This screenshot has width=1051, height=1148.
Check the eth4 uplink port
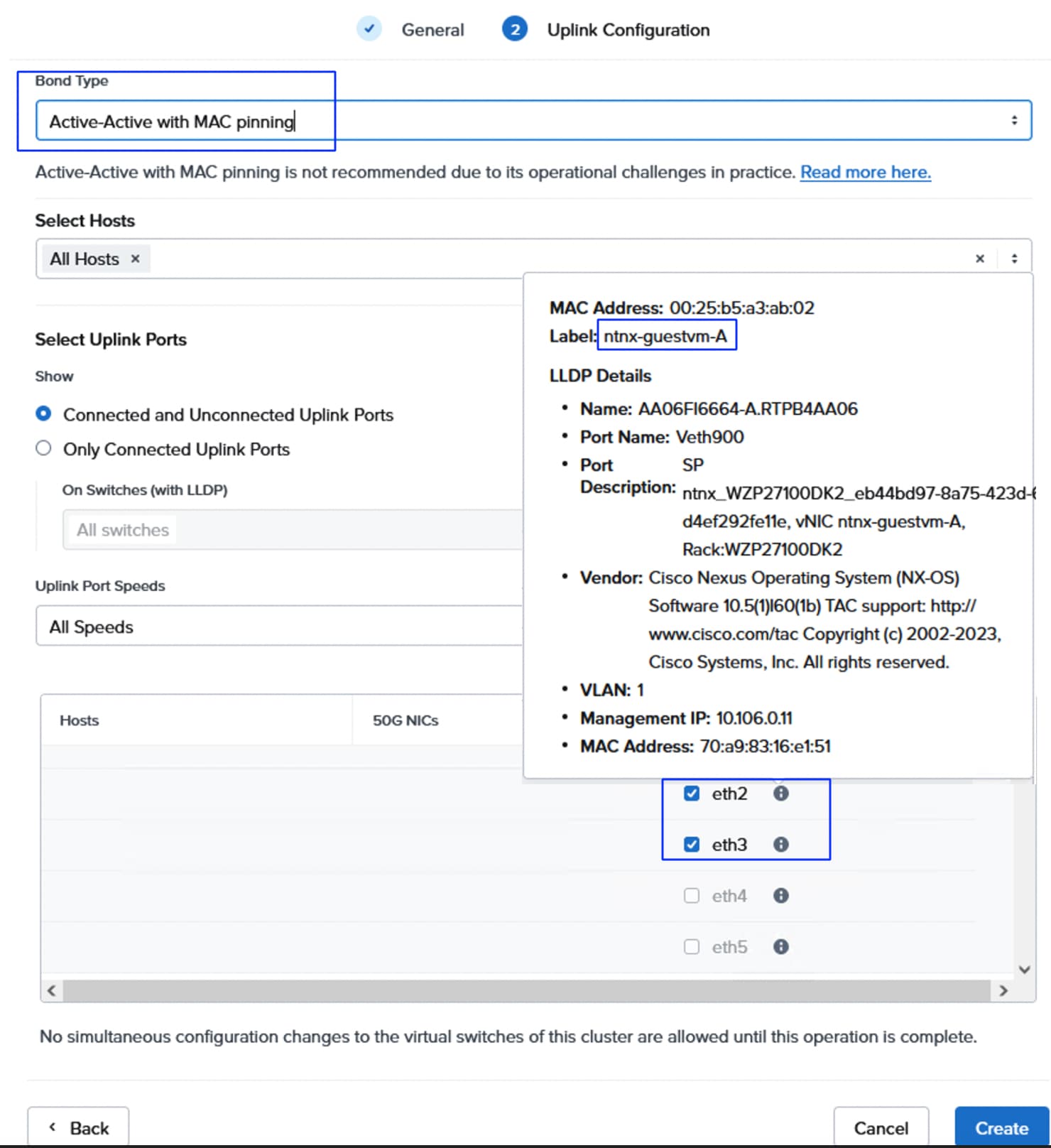[691, 896]
